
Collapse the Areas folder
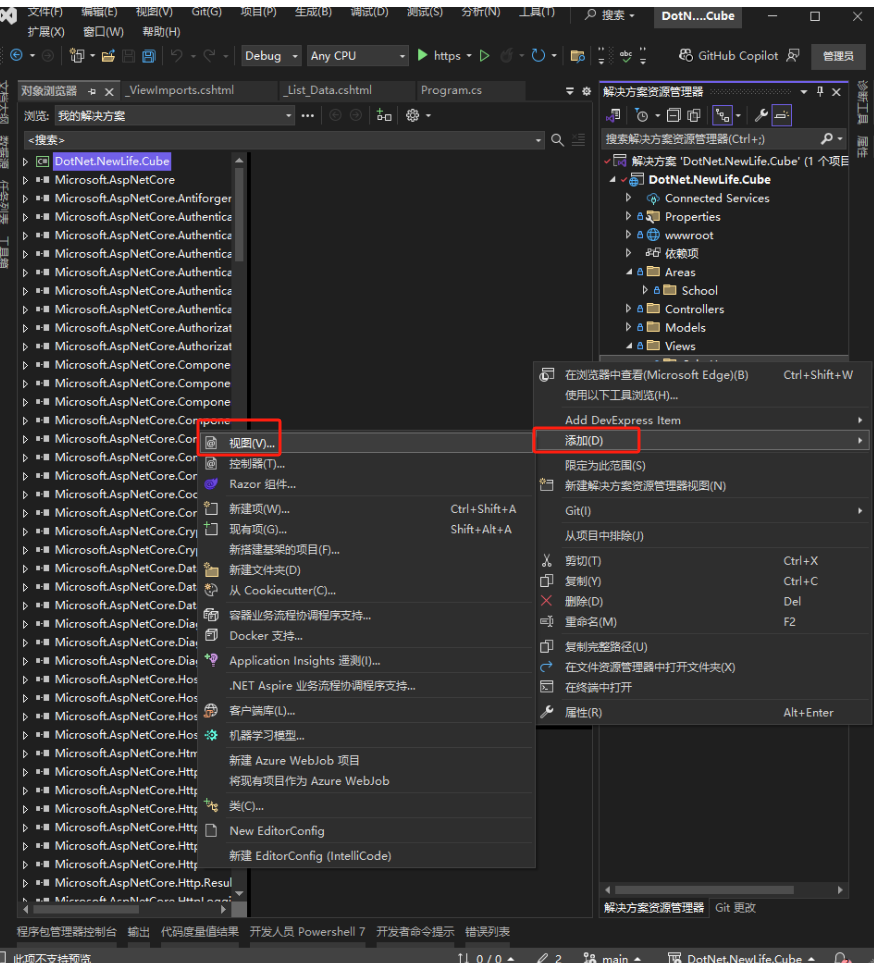coord(629,271)
